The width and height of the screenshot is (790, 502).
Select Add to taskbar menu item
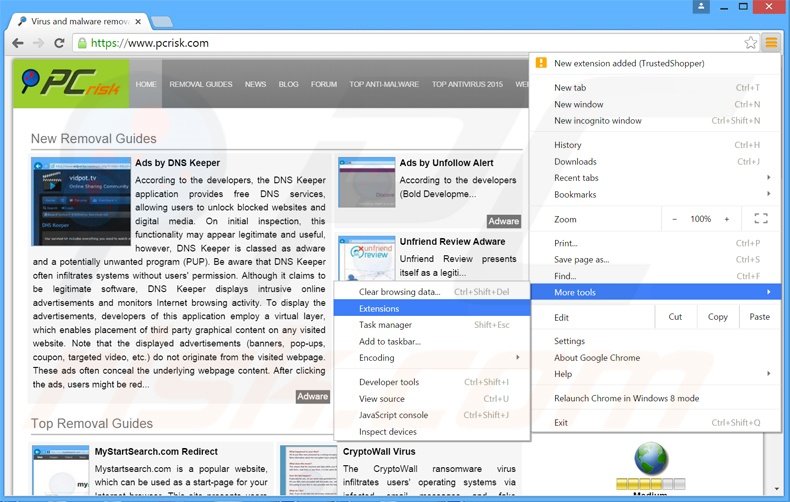click(432, 342)
